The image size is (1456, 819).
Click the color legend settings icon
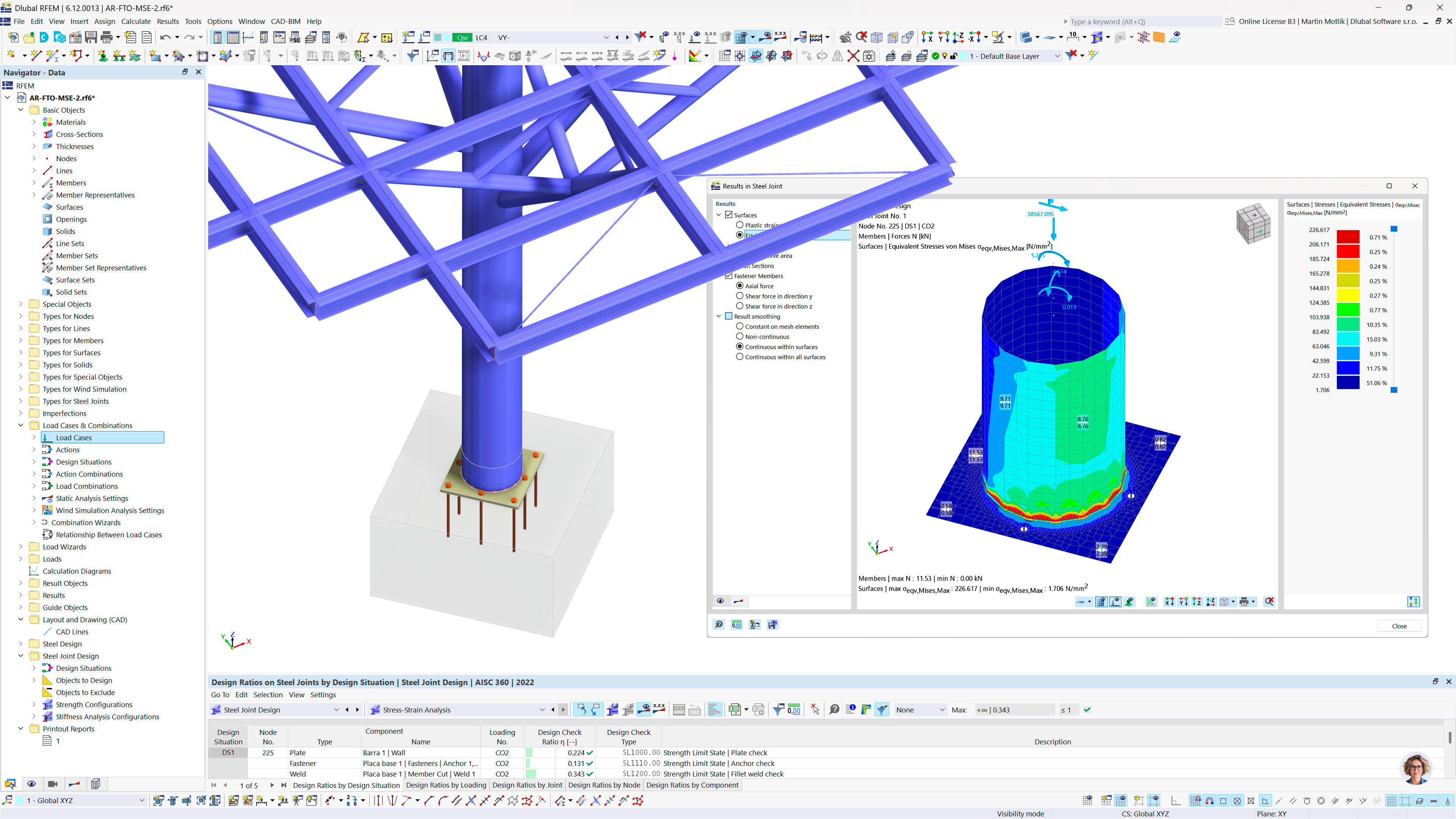(1413, 601)
